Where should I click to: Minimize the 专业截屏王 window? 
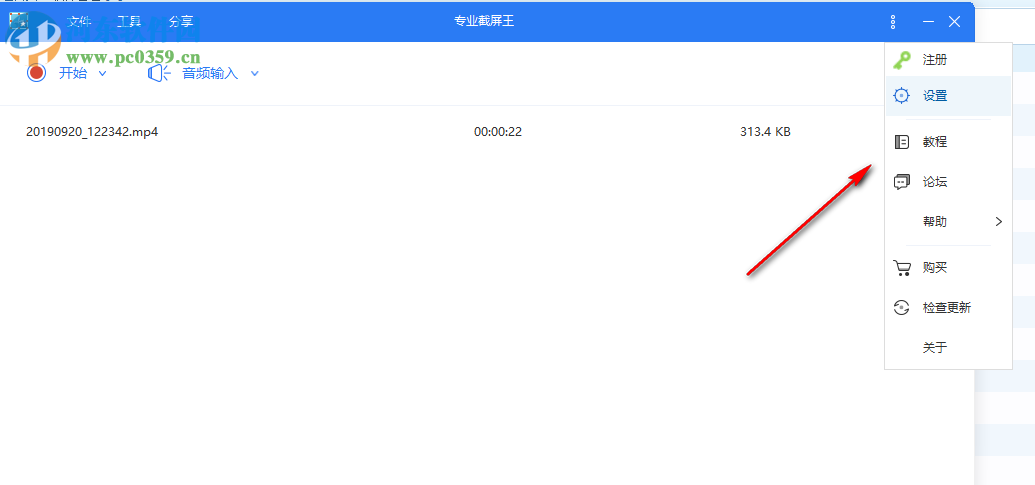point(928,22)
